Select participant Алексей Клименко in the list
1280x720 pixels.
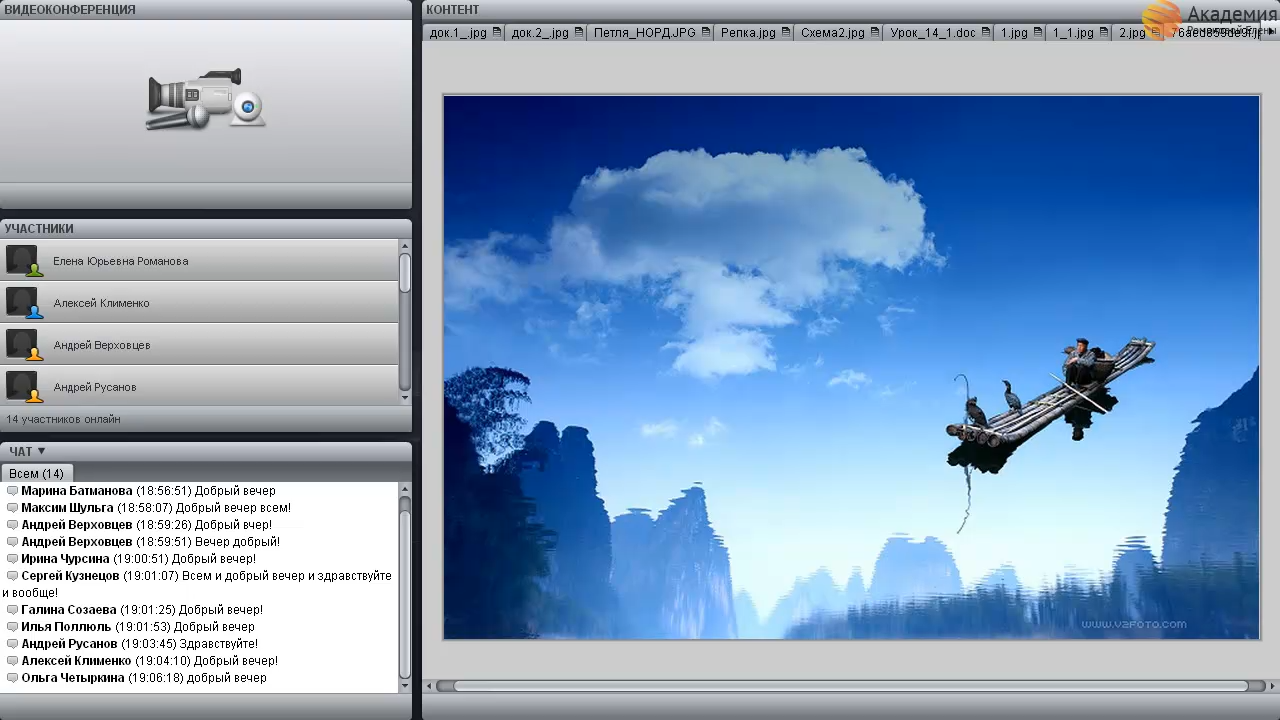(x=200, y=302)
